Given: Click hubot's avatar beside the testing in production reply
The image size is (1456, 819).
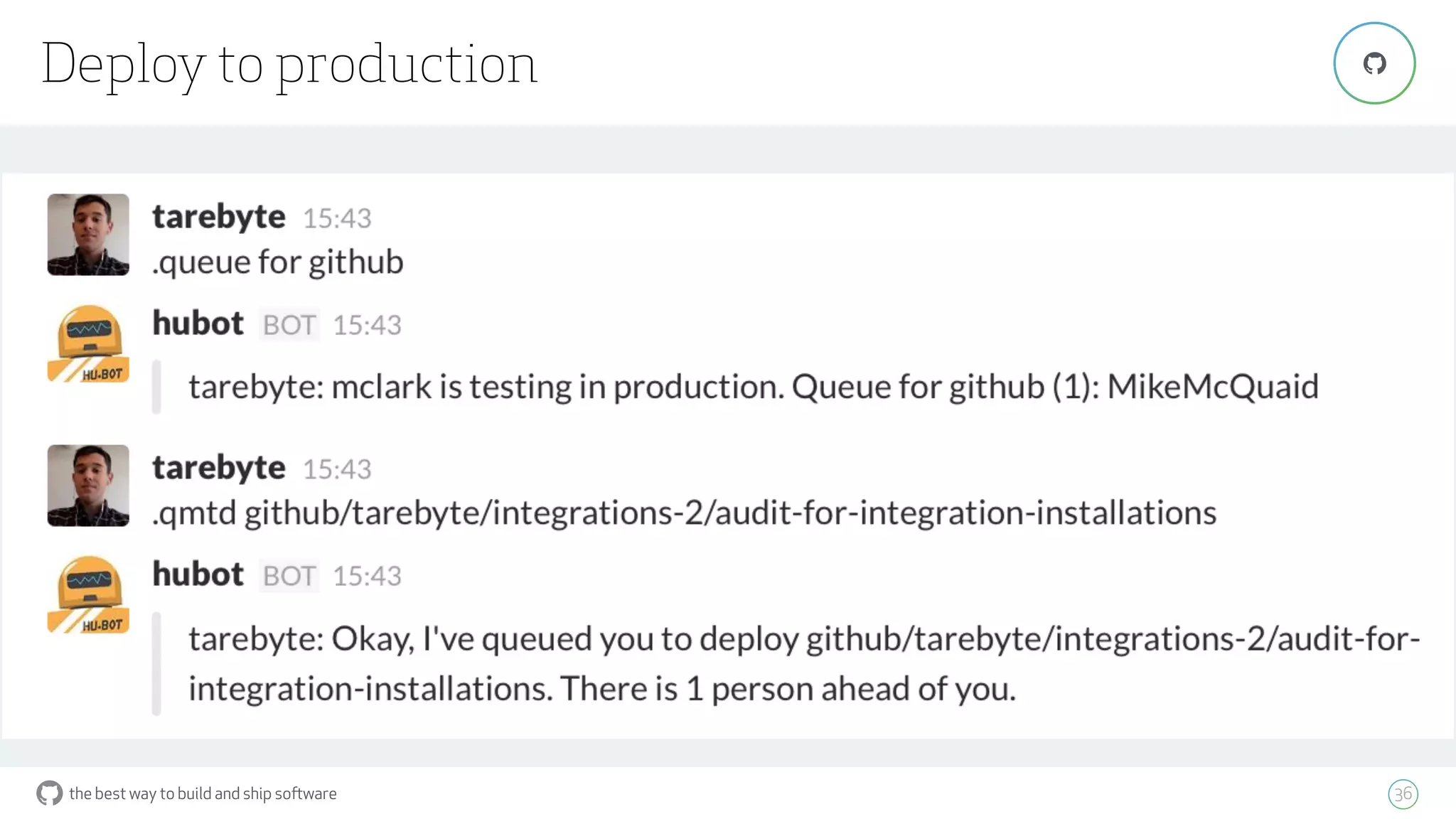Looking at the screenshot, I should coord(88,344).
